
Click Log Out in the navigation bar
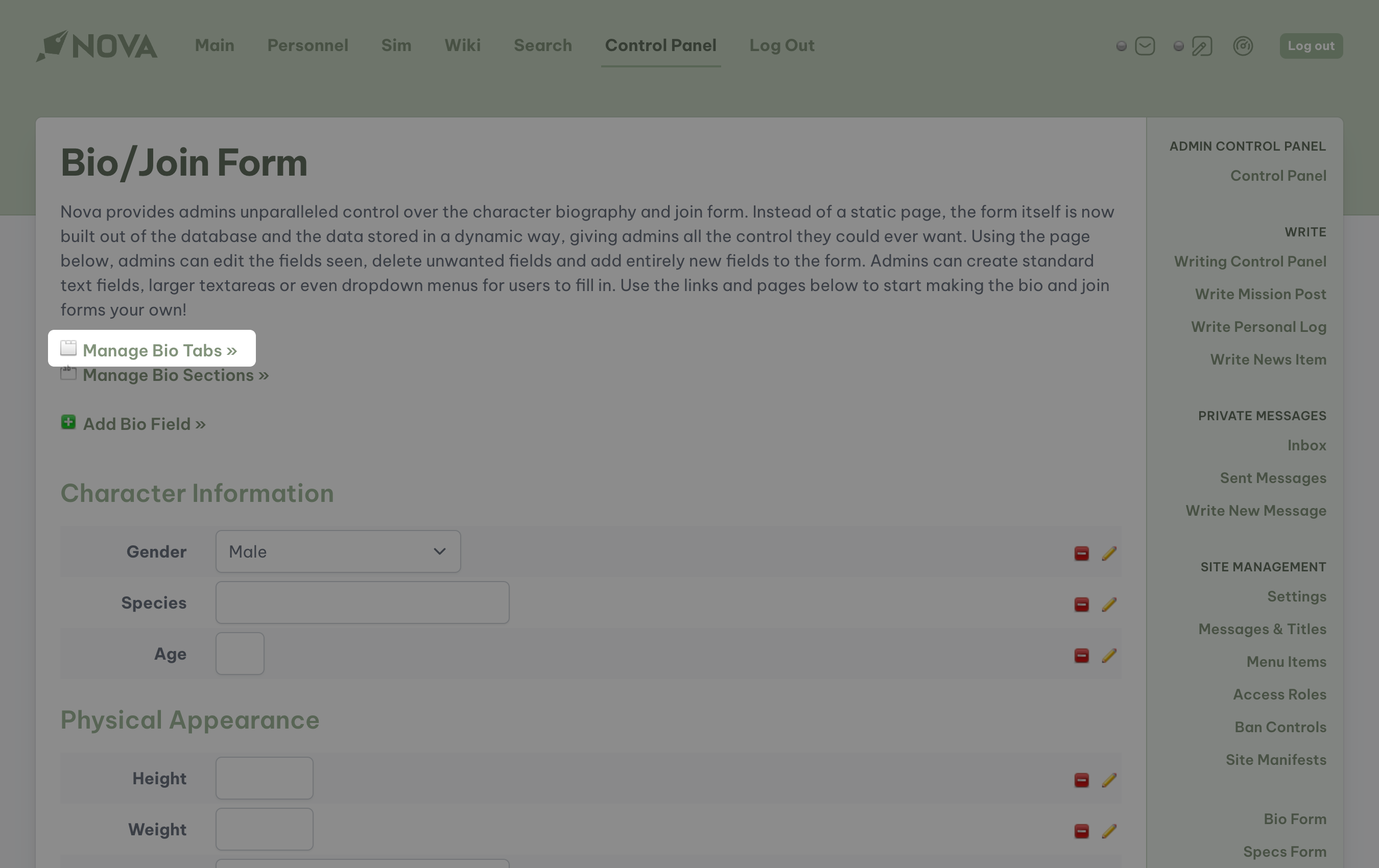pos(782,45)
